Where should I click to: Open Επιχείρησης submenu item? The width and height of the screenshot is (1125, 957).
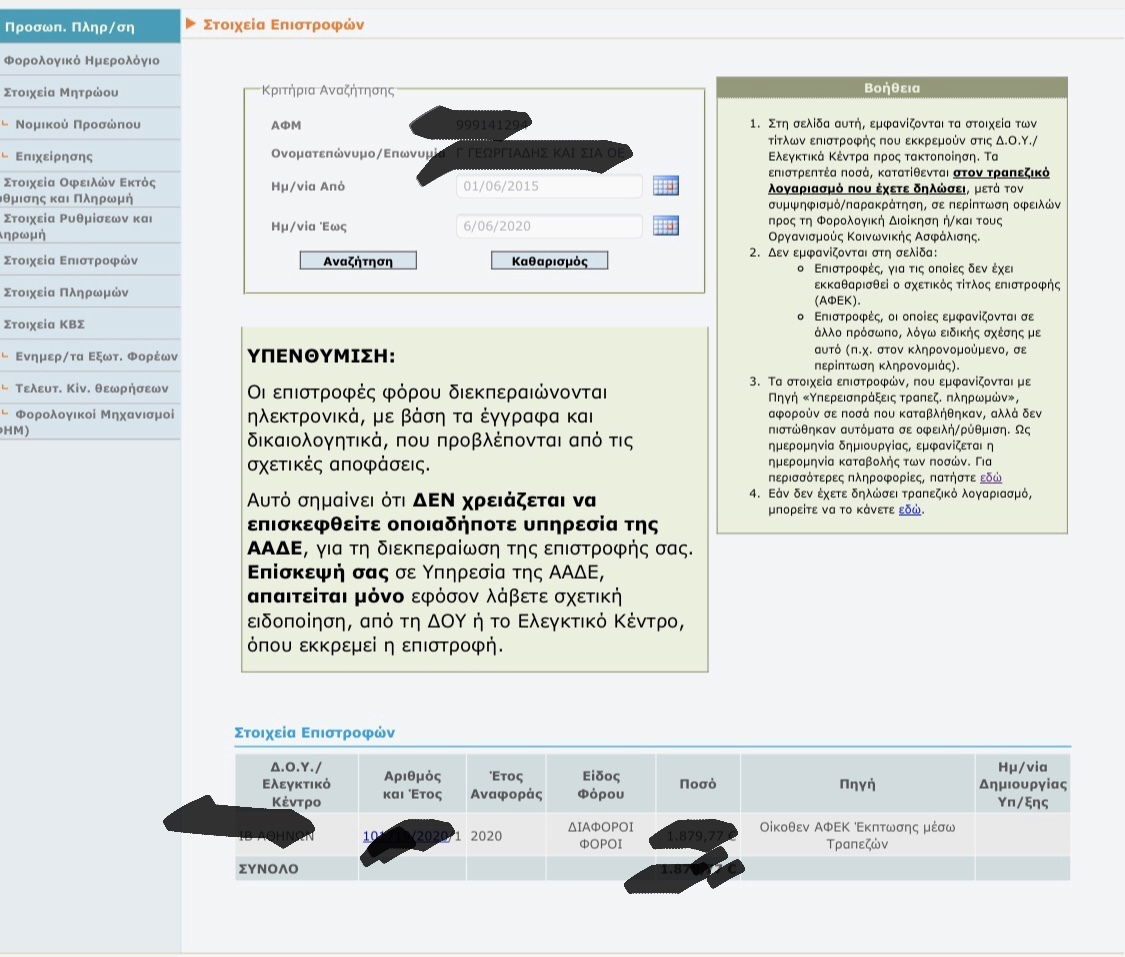pos(54,157)
